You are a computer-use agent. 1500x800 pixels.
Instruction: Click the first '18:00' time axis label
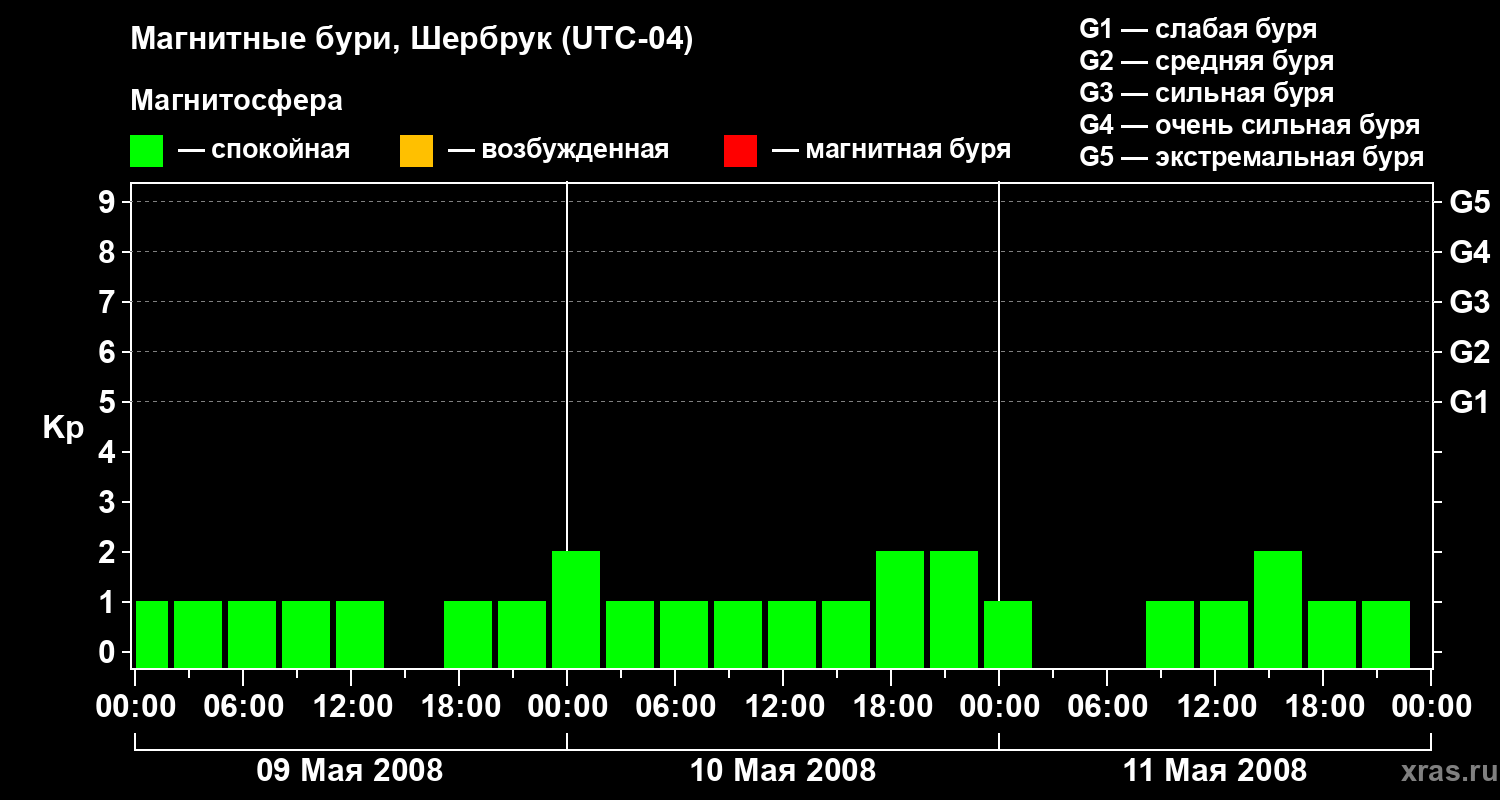[x=462, y=707]
